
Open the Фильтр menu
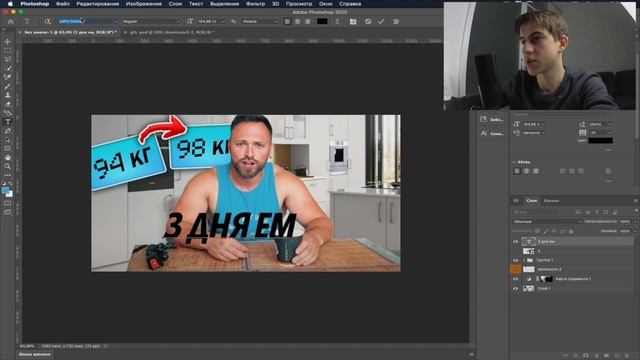coord(256,4)
